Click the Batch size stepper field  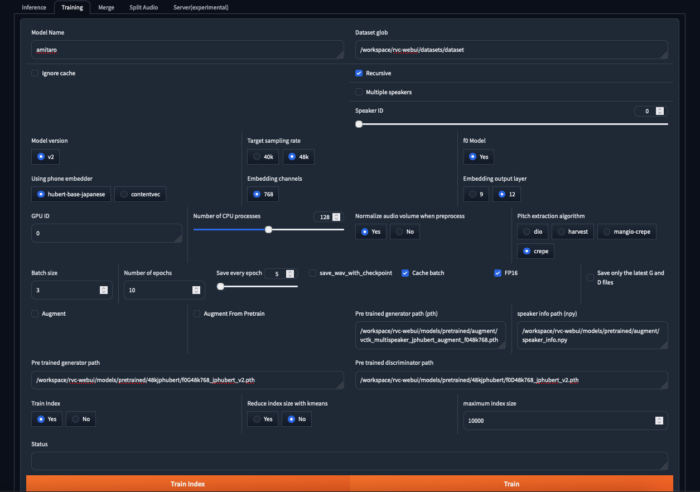[x=65, y=290]
